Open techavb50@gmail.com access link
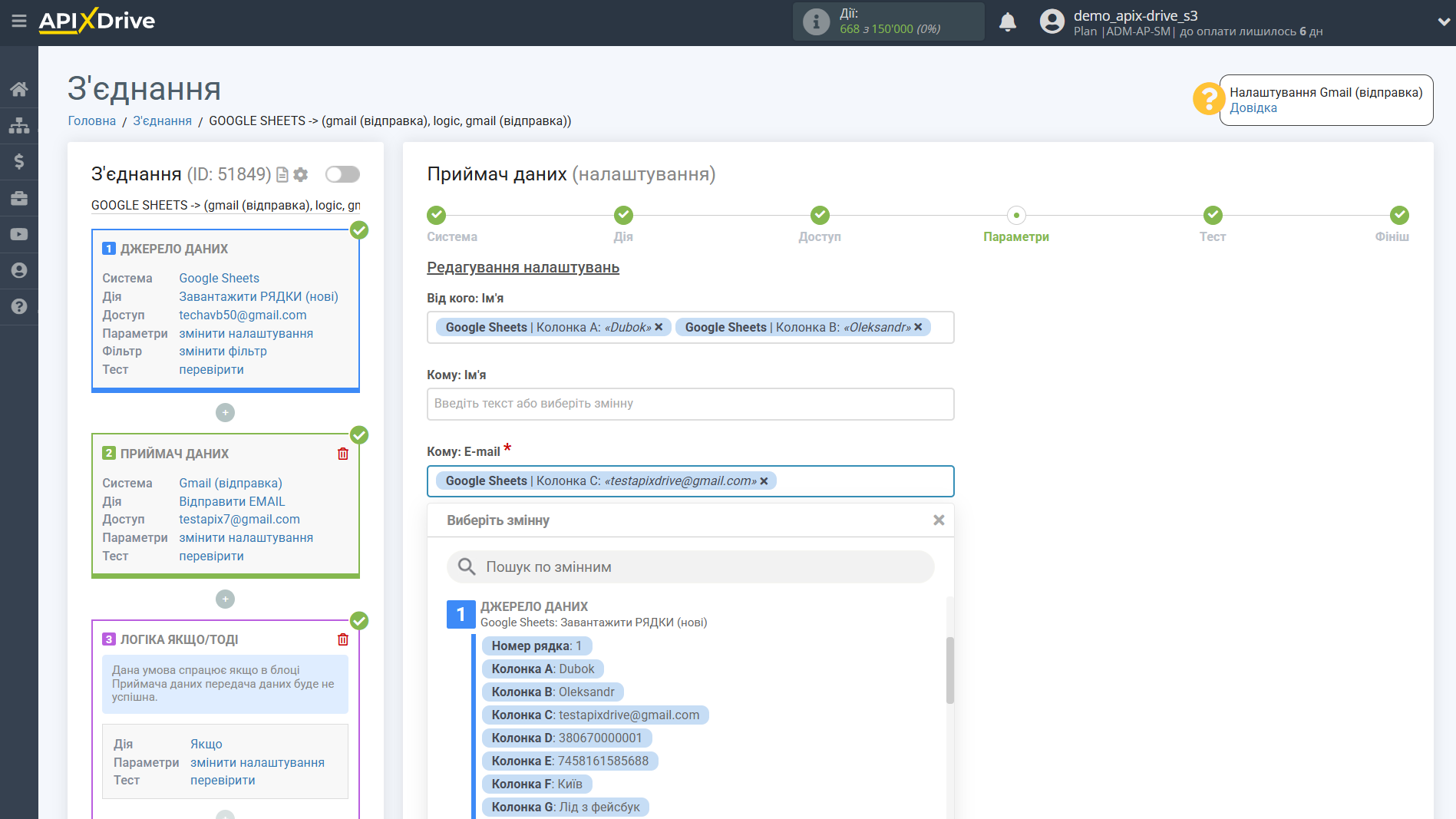Screen dimensions: 1456x819 243,315
